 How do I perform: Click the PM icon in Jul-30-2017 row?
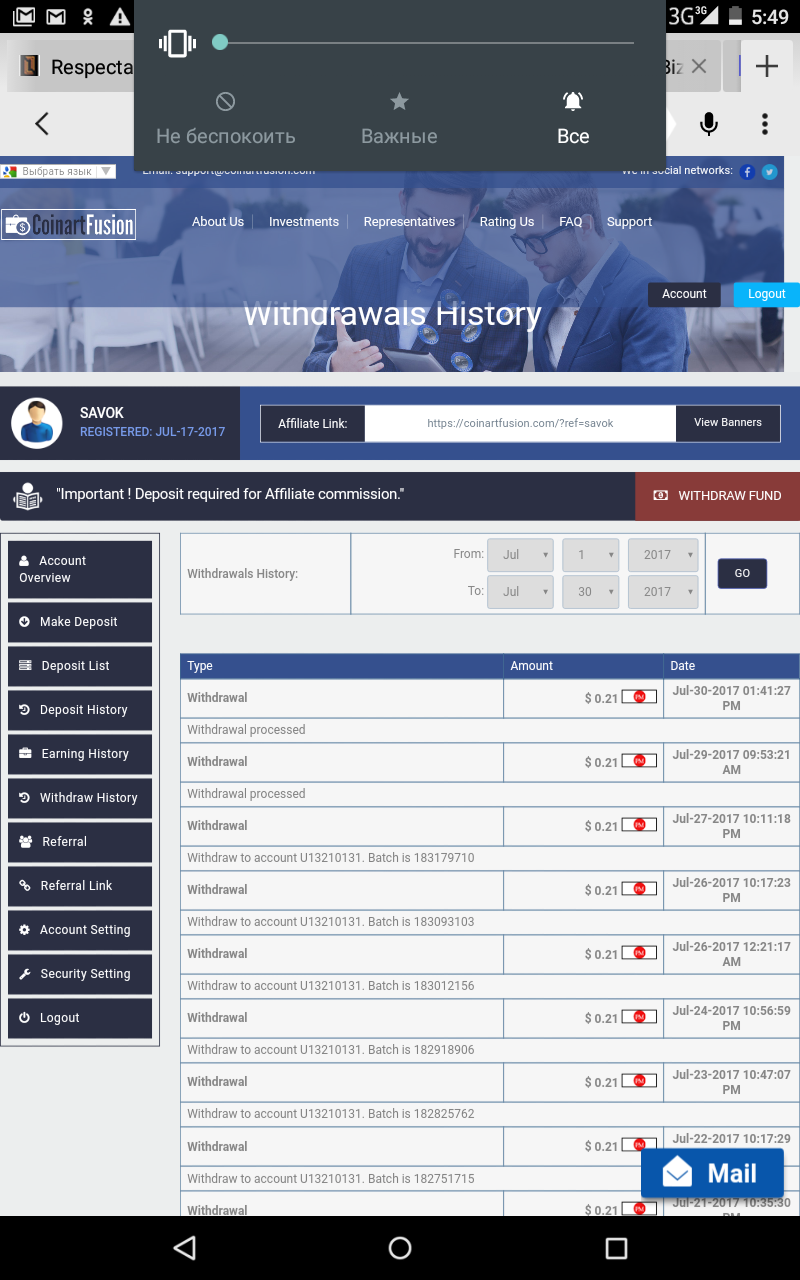(x=639, y=697)
